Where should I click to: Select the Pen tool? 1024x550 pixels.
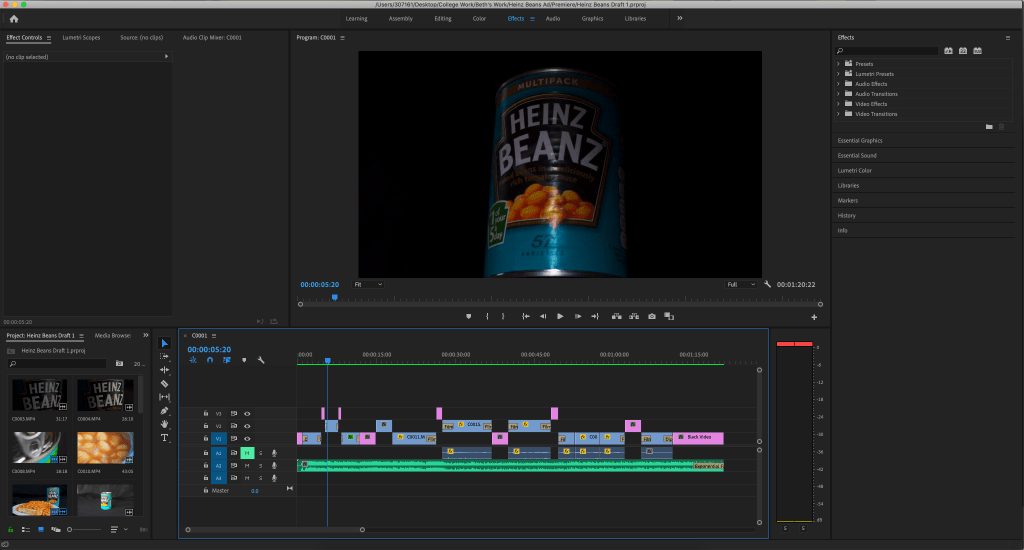tap(165, 411)
